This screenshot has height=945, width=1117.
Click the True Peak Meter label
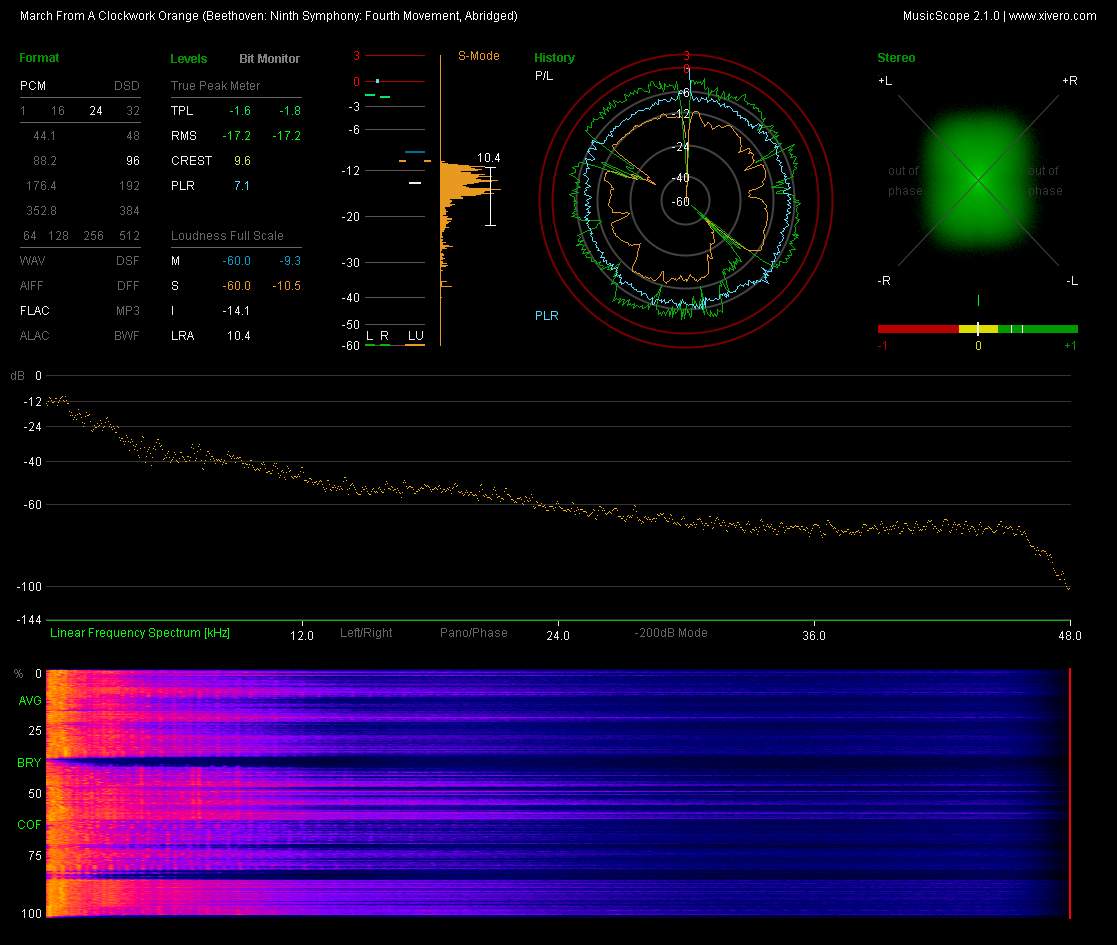click(215, 86)
